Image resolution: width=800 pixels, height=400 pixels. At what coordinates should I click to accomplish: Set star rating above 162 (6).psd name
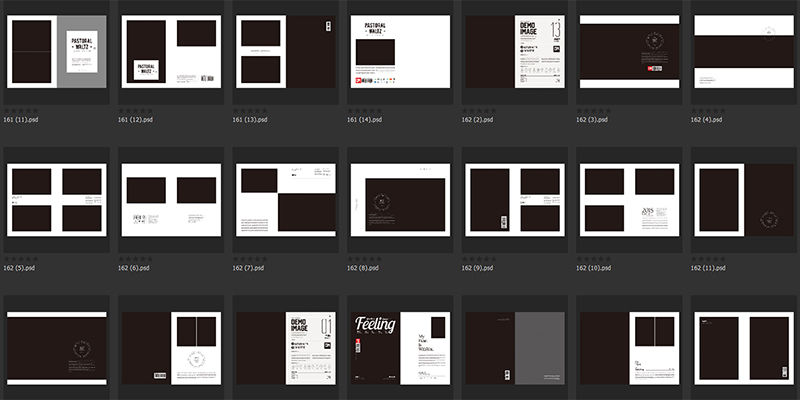(135, 259)
